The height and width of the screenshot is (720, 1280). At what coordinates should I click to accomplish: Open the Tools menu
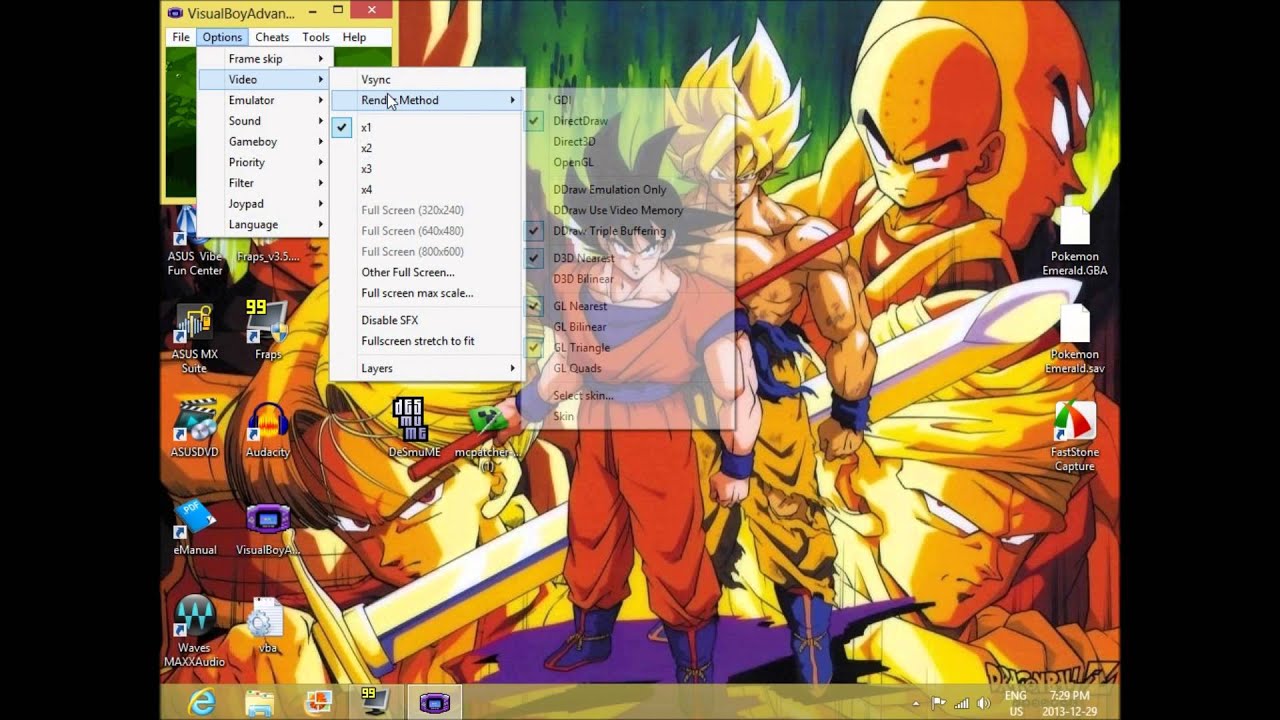click(316, 37)
